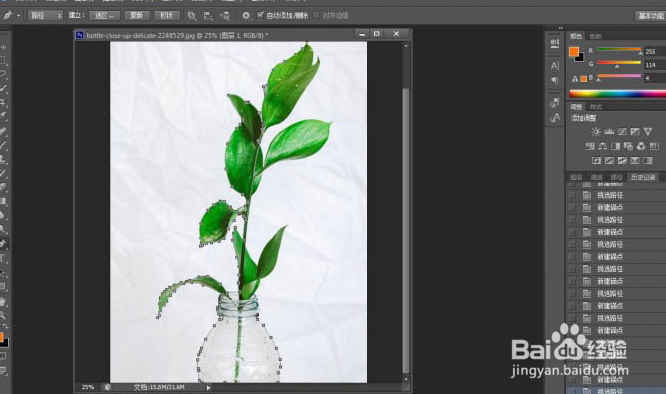Image resolution: width=666 pixels, height=394 pixels.
Task: Click the gamut warning triangle icon
Action: [575, 79]
